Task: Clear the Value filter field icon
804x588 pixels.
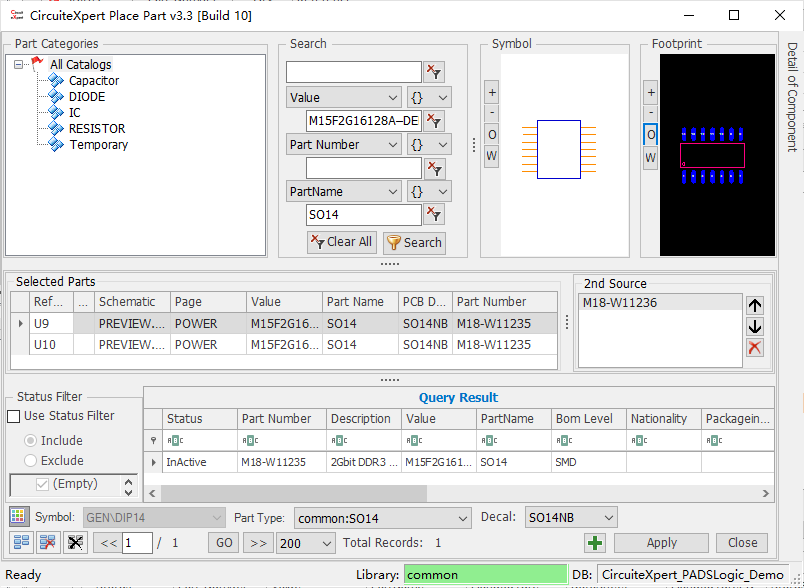Action: pyautogui.click(x=434, y=121)
